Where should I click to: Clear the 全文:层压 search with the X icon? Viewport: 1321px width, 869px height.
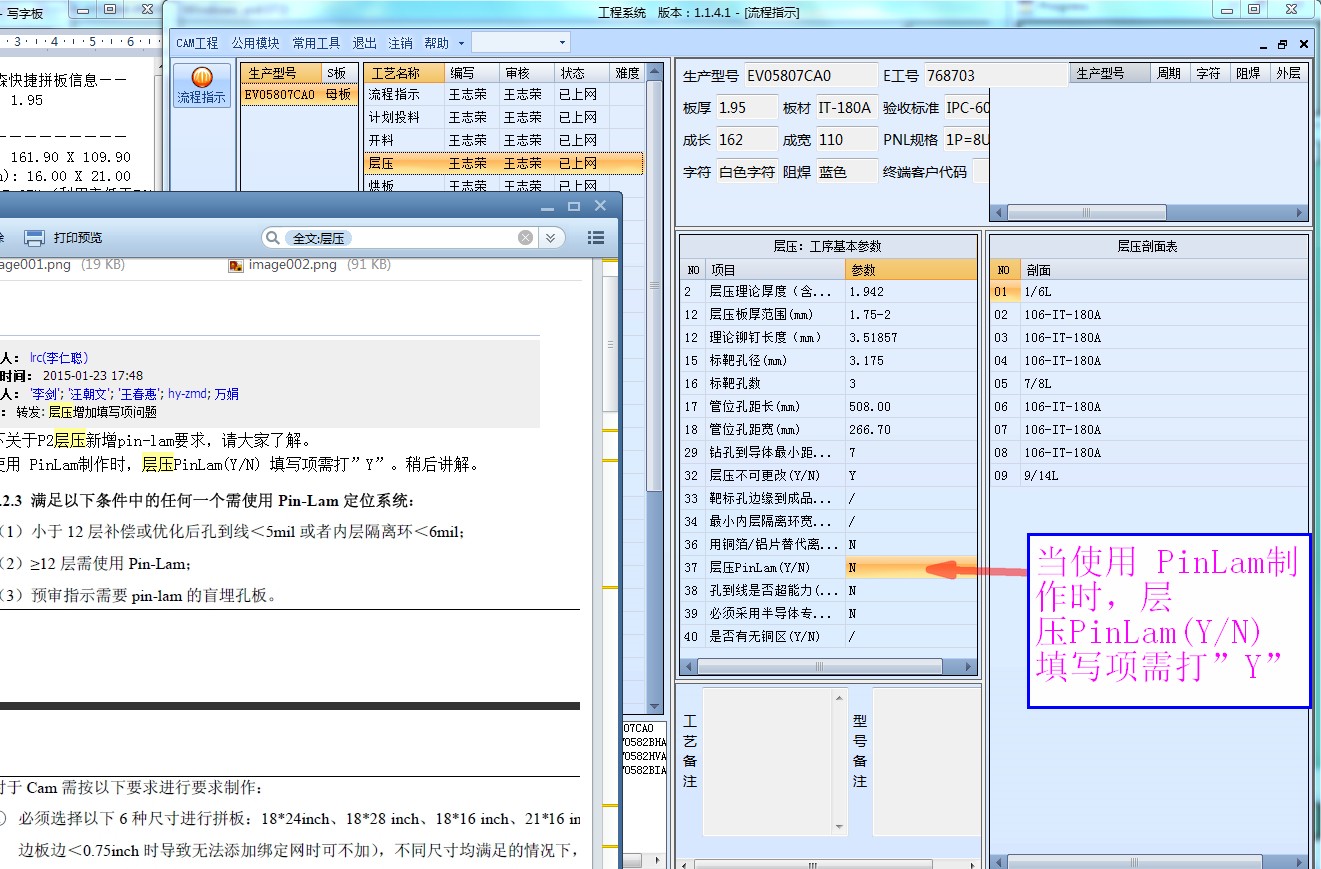coord(525,238)
